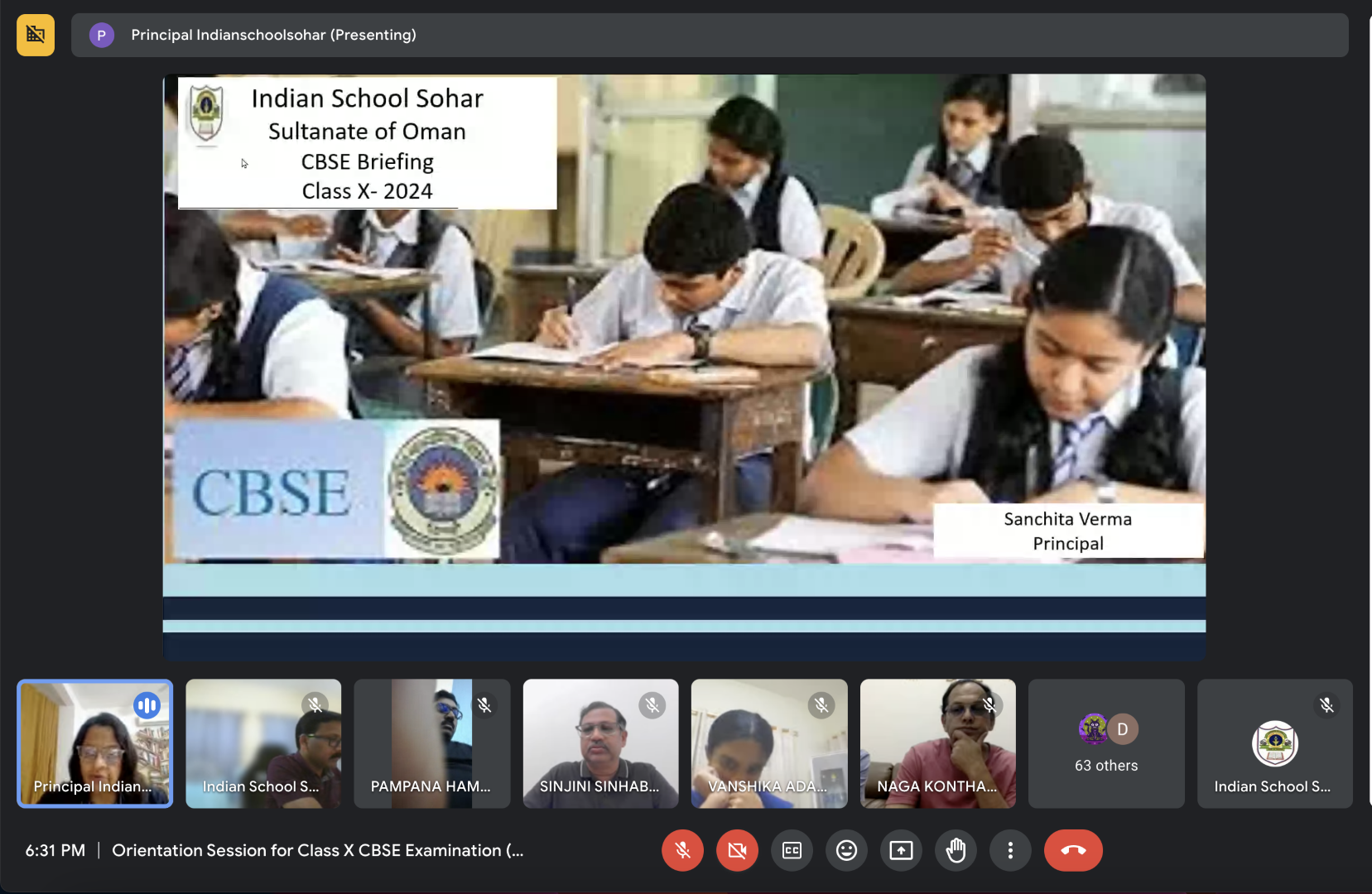Select the NAGA KONTHA... participant tile
This screenshot has width=1372, height=894.
pos(937,743)
